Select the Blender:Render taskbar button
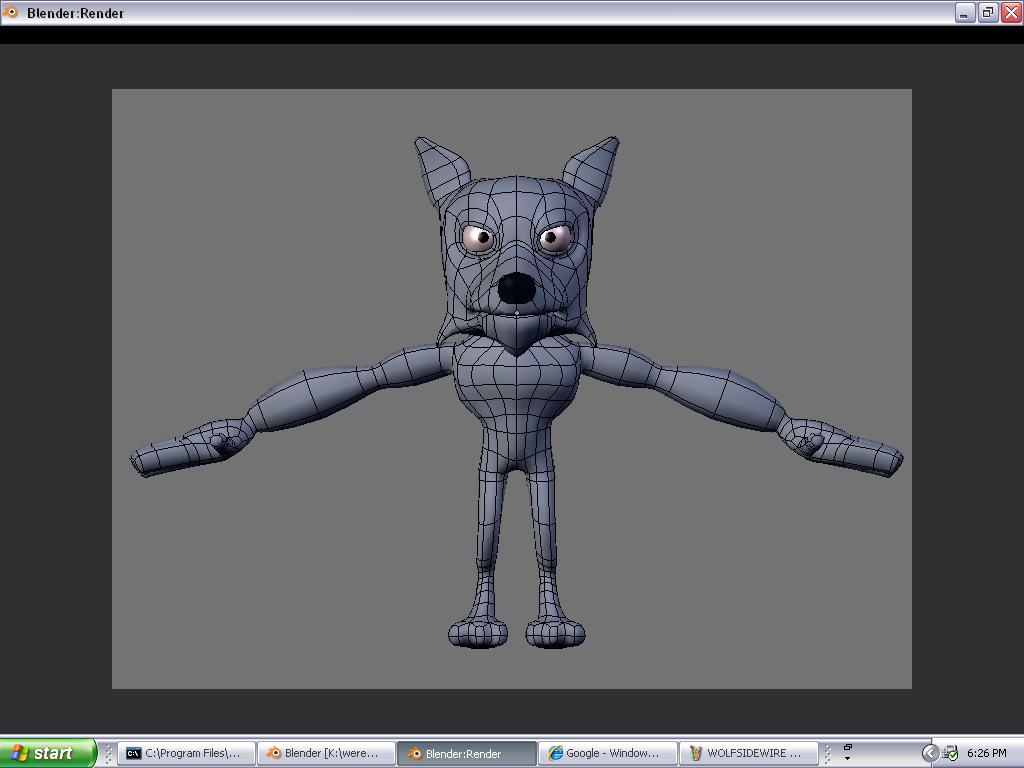Image resolution: width=1024 pixels, height=768 pixels. click(467, 753)
